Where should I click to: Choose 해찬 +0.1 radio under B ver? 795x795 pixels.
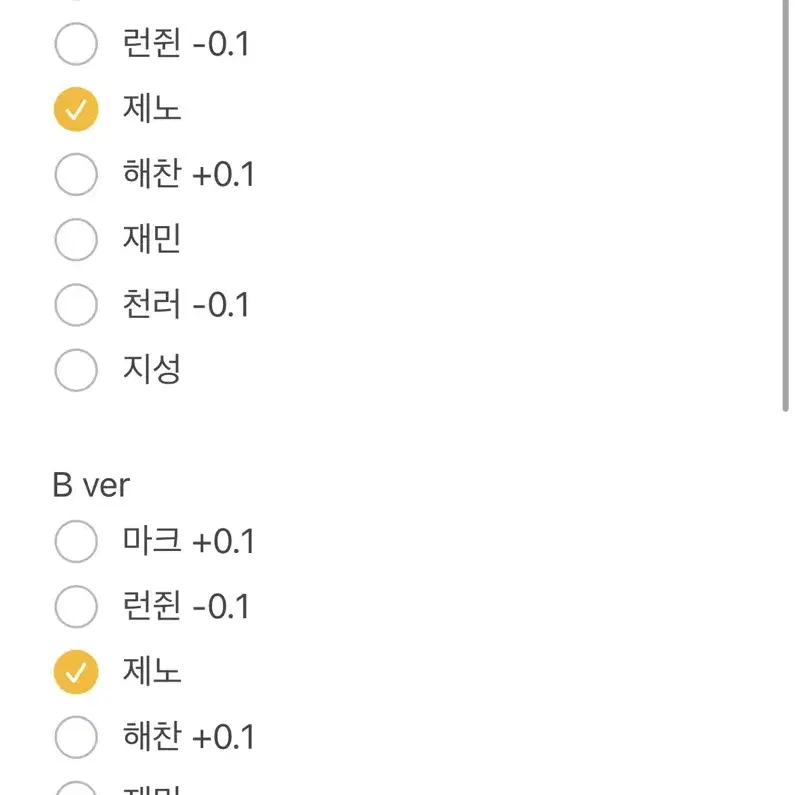(76, 737)
